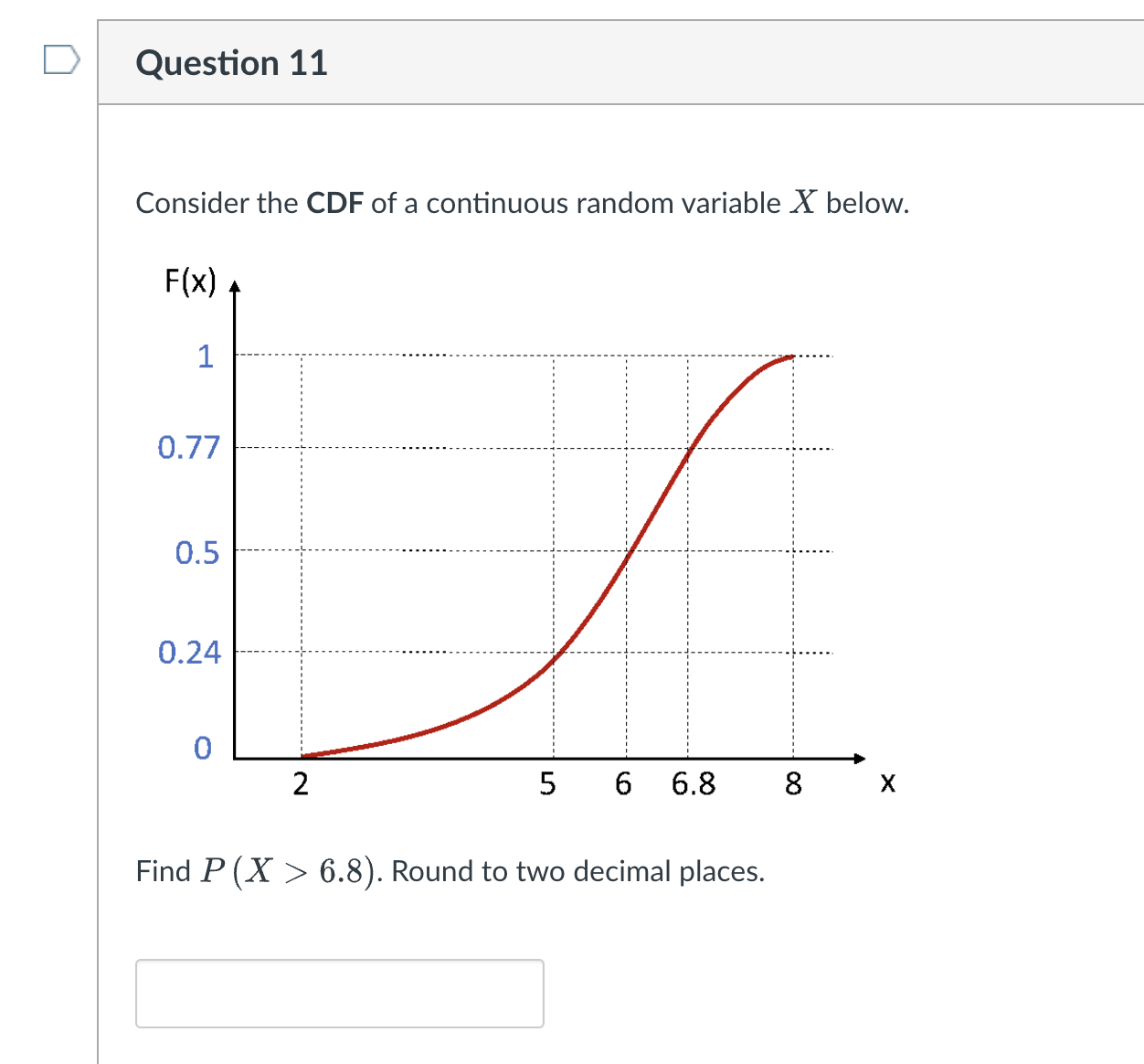Viewport: 1144px width, 1064px height.
Task: Click the 6 x-axis tick label
Action: click(x=623, y=784)
